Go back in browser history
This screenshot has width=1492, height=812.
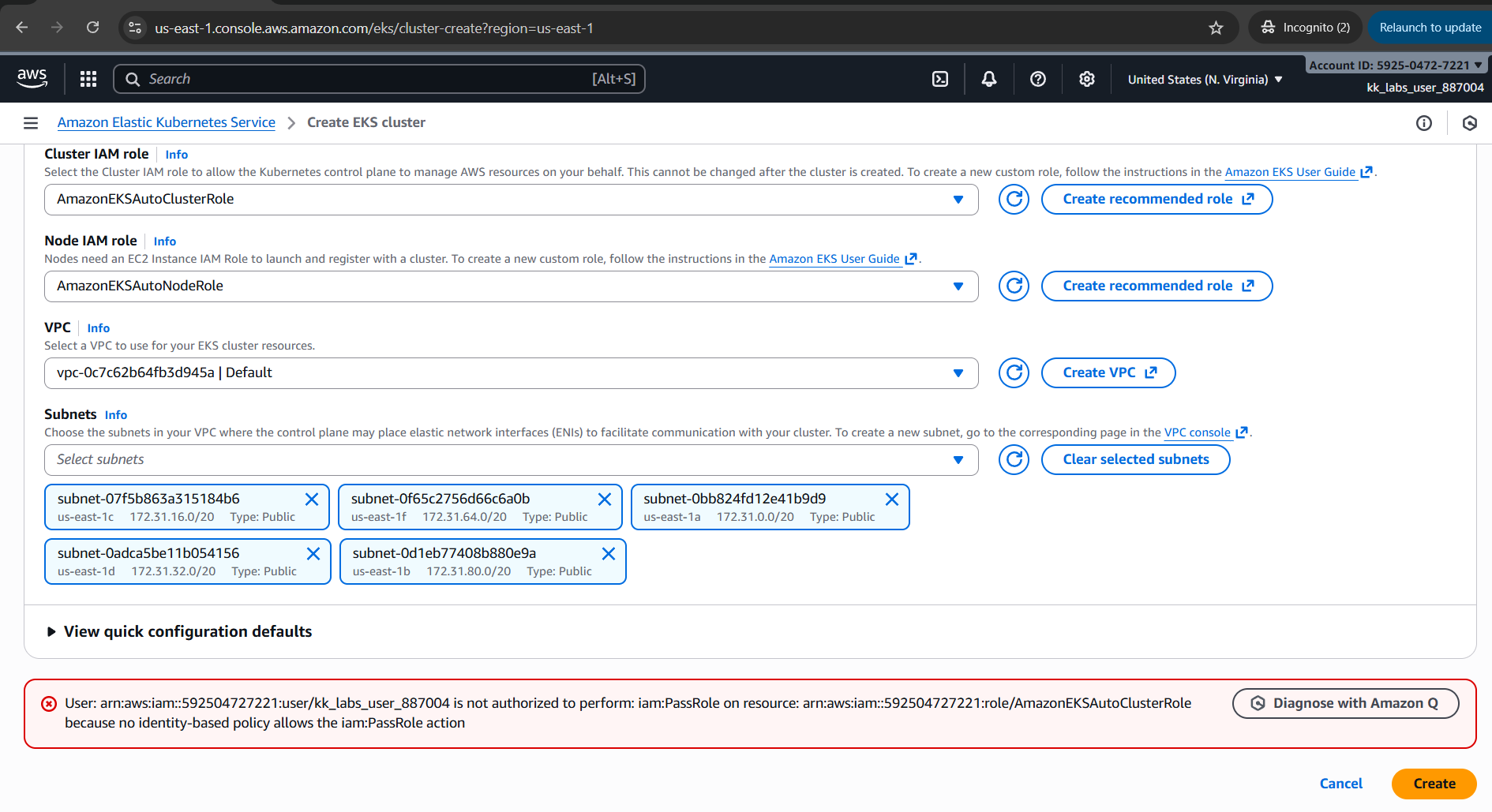[x=22, y=28]
